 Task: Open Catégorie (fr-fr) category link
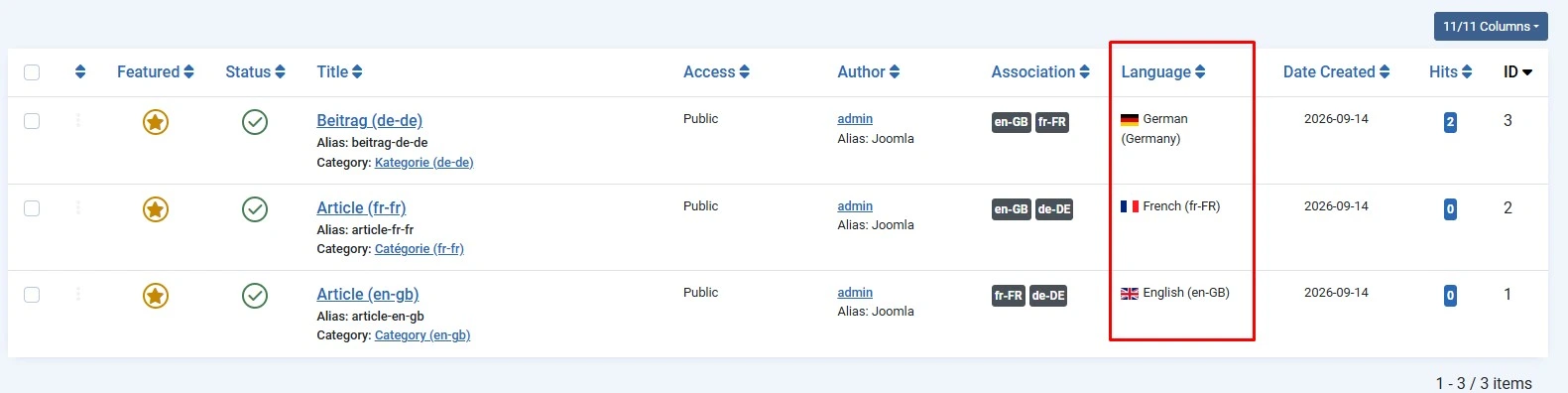click(420, 249)
